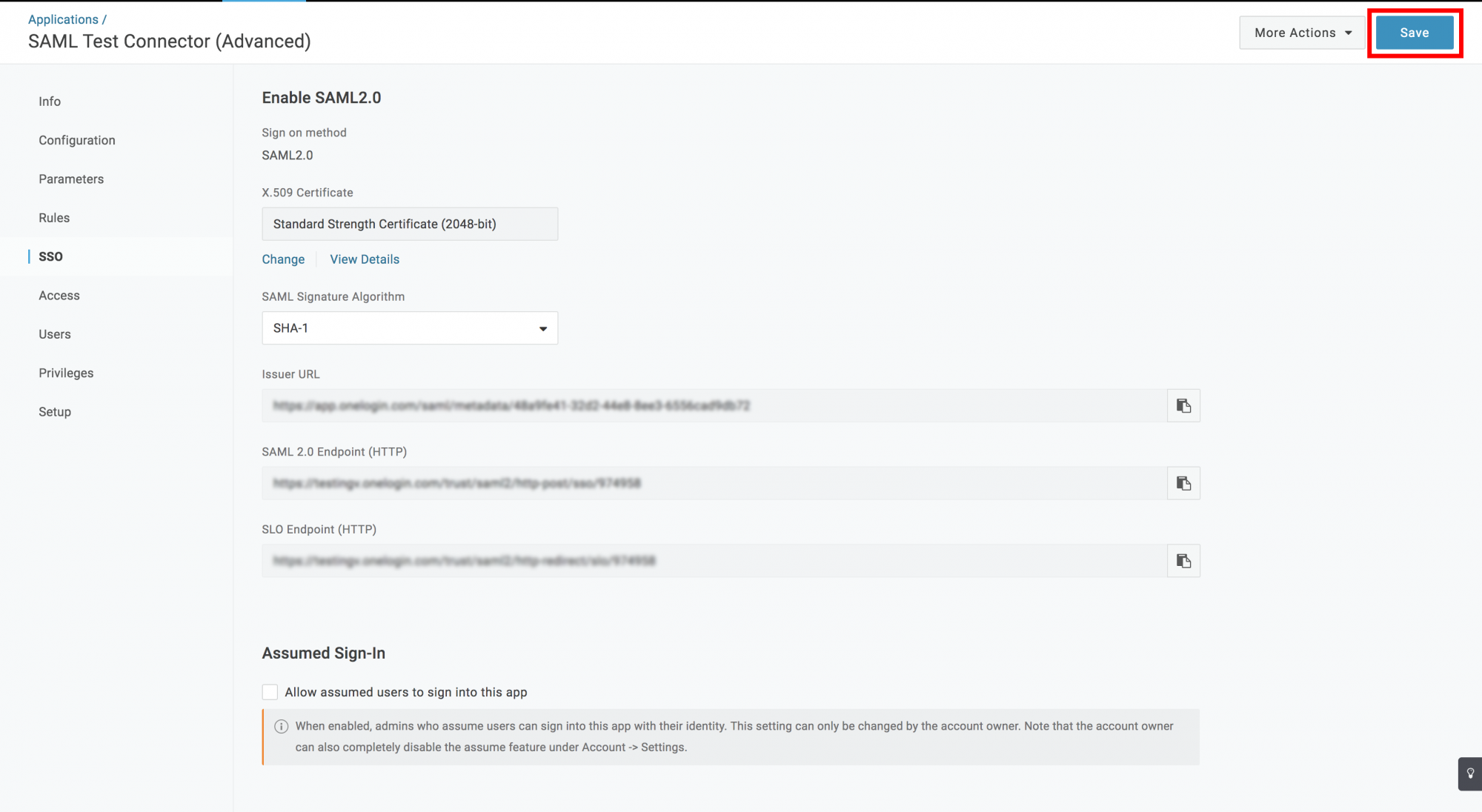Click the lightbulb help icon
The height and width of the screenshot is (812, 1482).
coord(1470,773)
